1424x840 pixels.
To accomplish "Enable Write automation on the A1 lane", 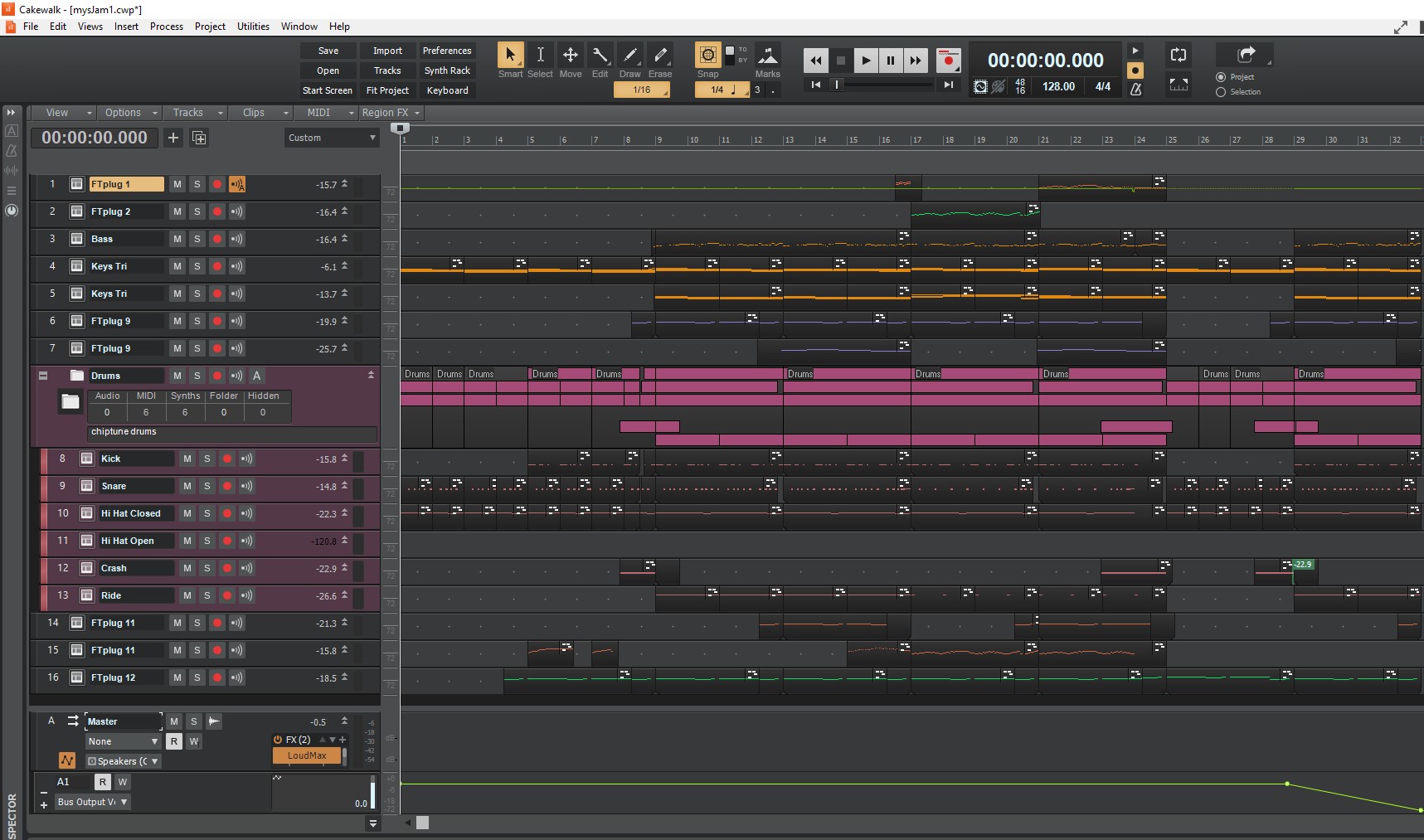I will click(x=123, y=782).
